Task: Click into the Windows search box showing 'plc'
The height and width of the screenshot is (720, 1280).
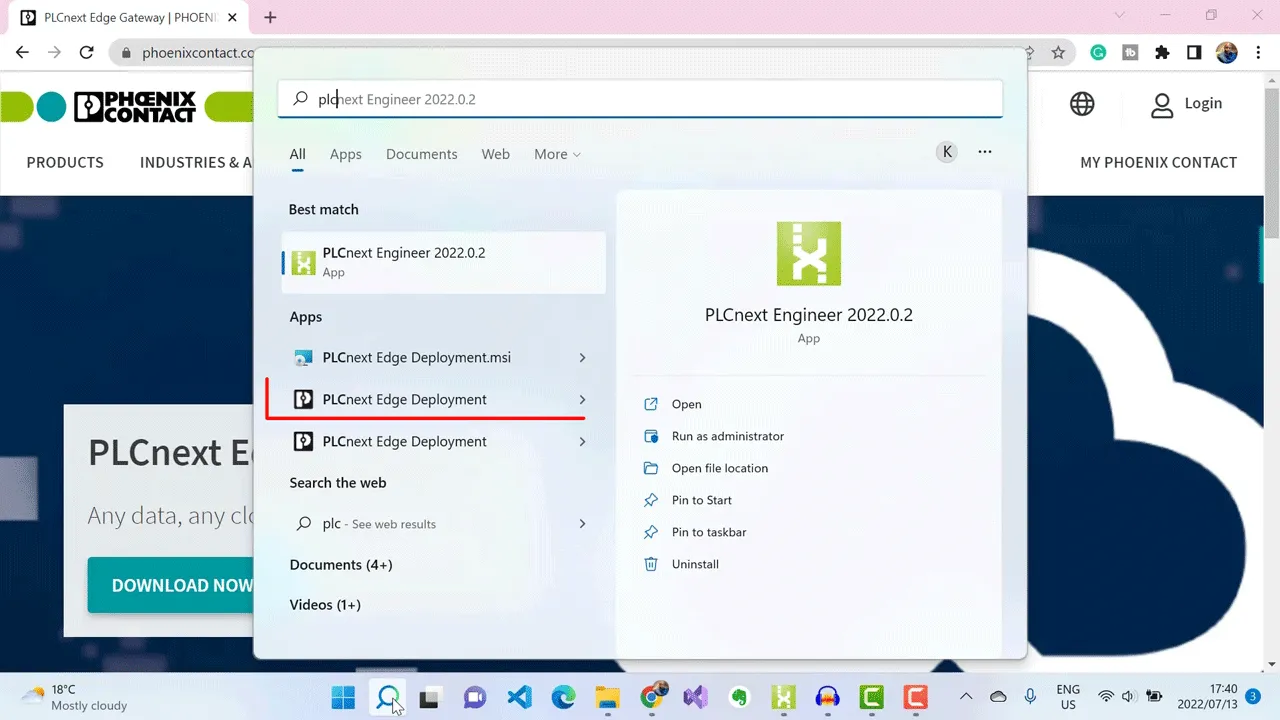Action: click(x=640, y=99)
